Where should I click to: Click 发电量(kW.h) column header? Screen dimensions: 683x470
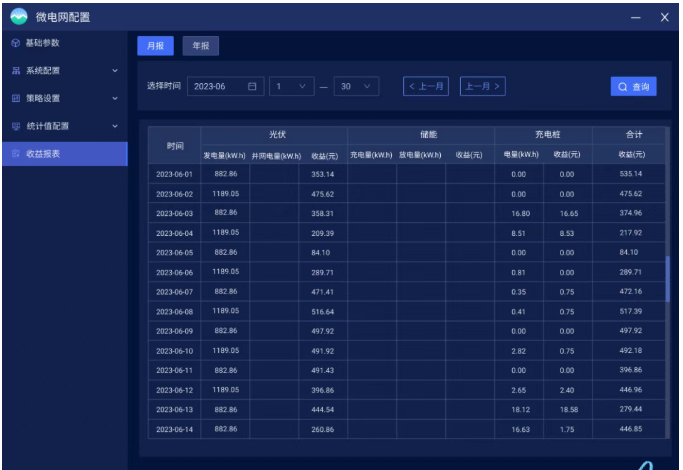tap(224, 155)
